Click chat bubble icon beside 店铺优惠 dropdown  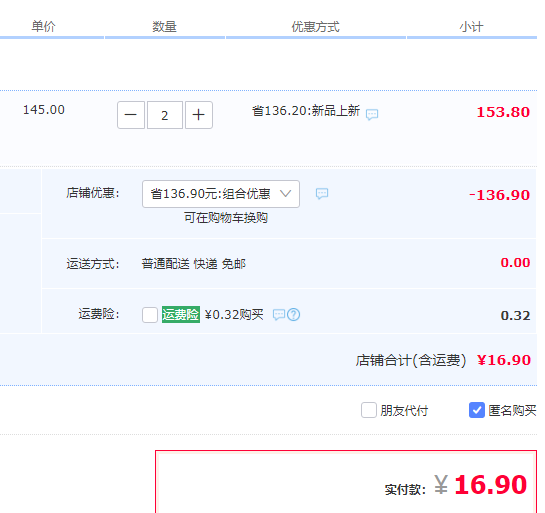[x=322, y=194]
